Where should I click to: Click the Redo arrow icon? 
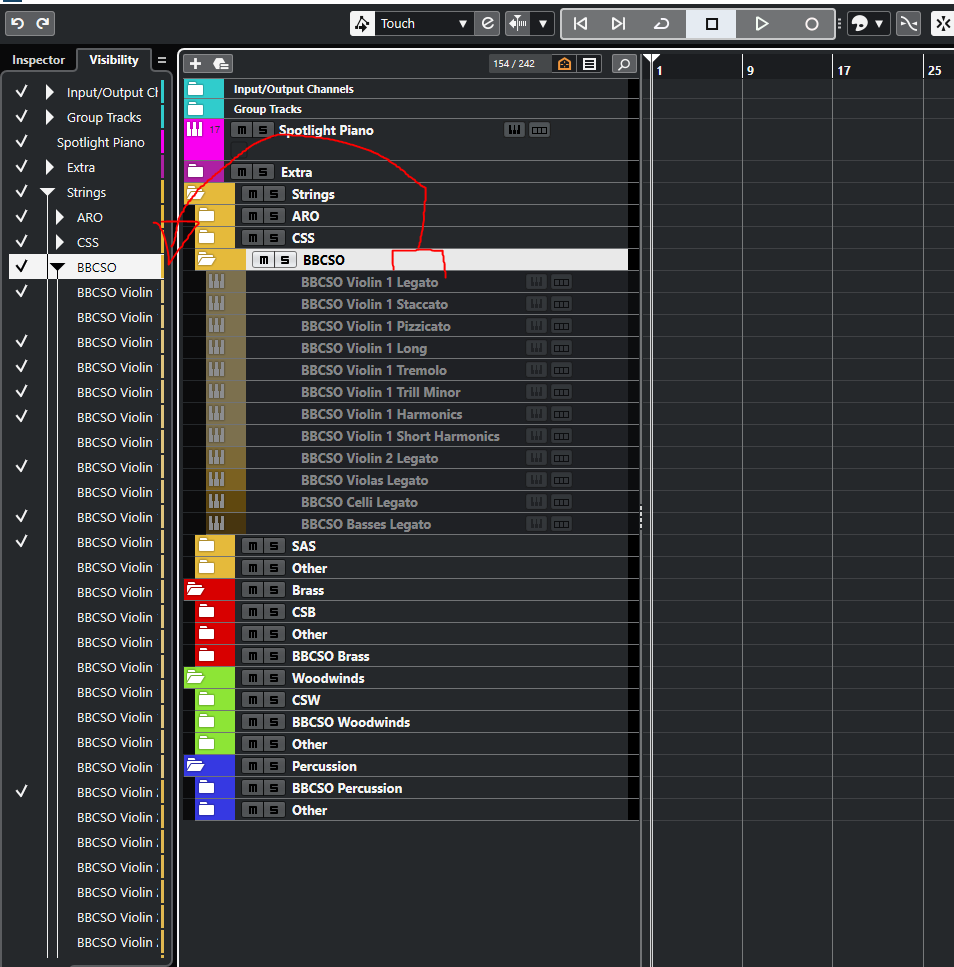[x=43, y=23]
